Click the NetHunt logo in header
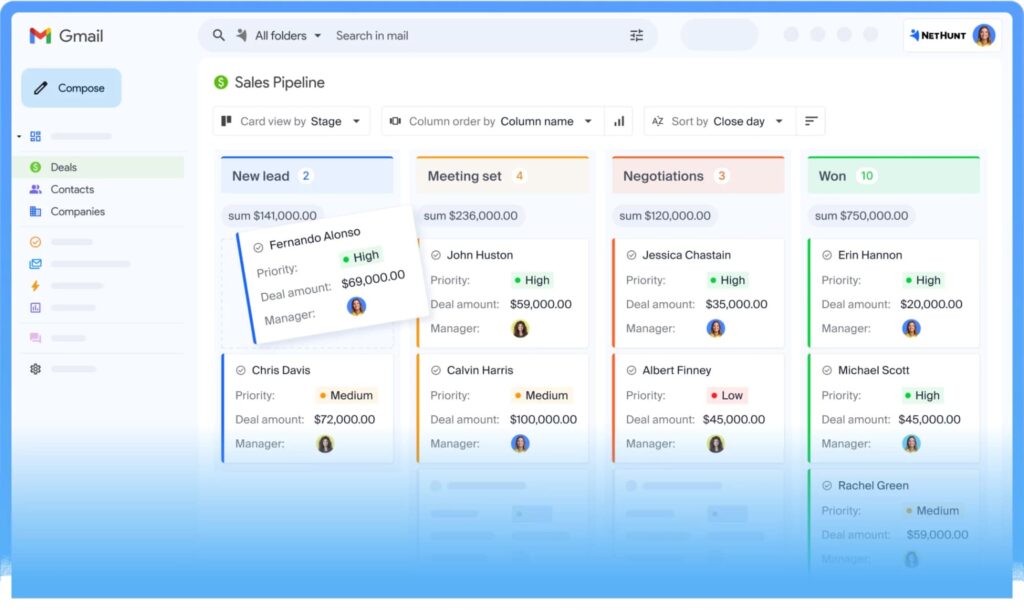The width and height of the screenshot is (1024, 613). tap(939, 36)
